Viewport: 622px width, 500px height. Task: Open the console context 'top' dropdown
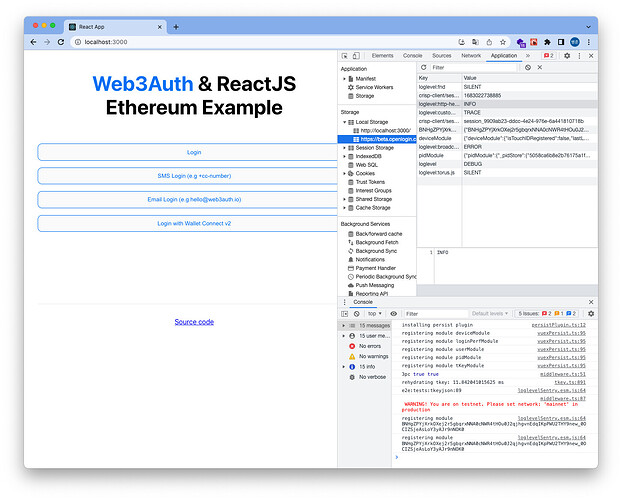pyautogui.click(x=374, y=314)
